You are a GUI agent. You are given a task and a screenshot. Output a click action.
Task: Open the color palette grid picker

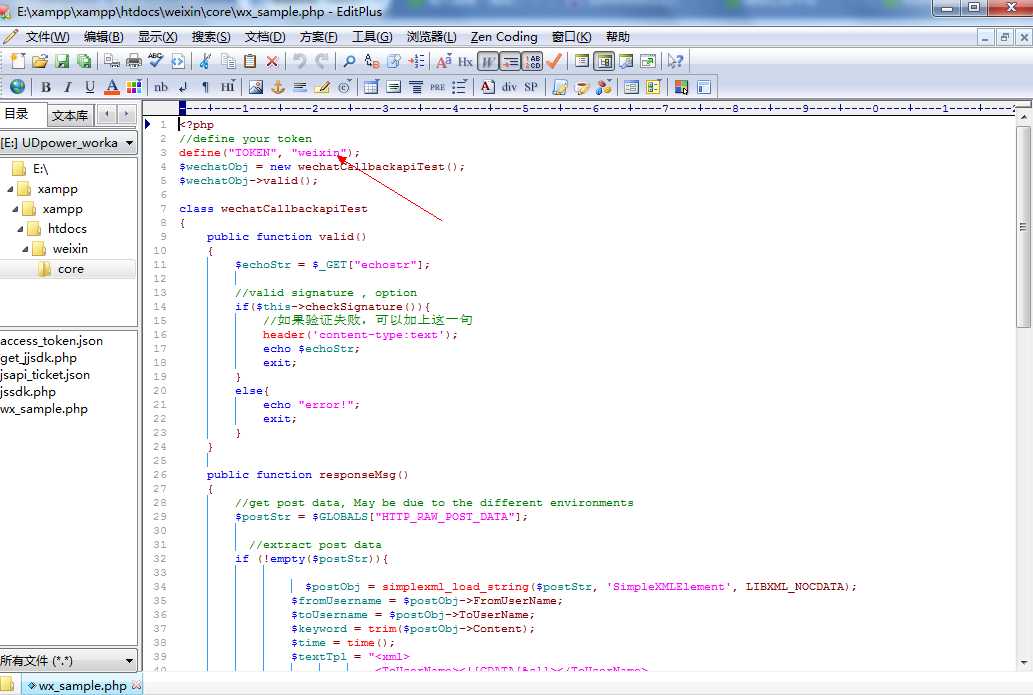click(134, 87)
